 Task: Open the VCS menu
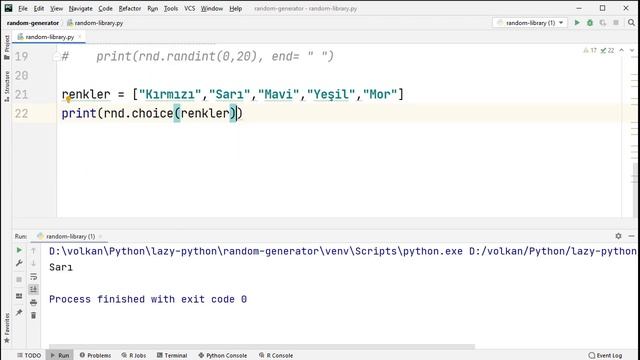190,8
